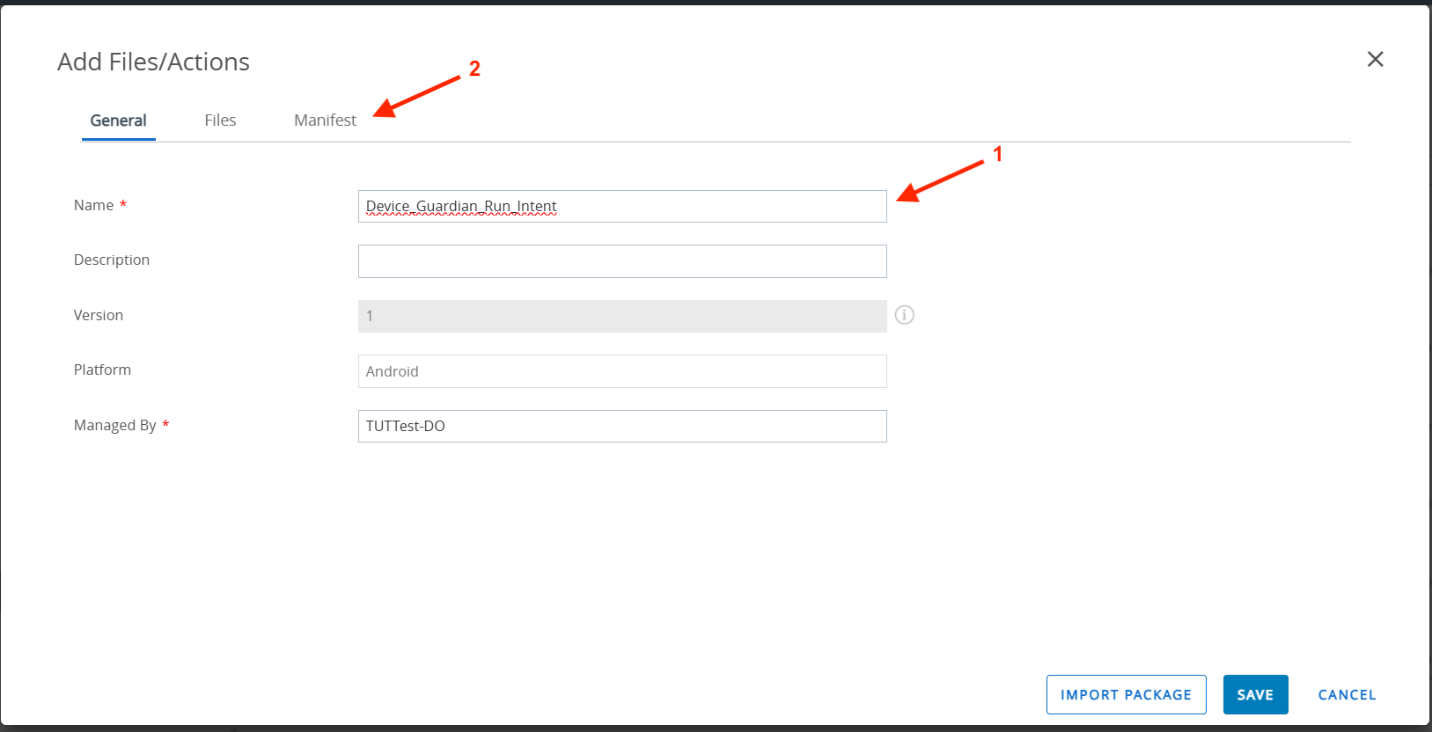Close the Add Files/Actions dialog
This screenshot has width=1432, height=732.
click(1375, 60)
